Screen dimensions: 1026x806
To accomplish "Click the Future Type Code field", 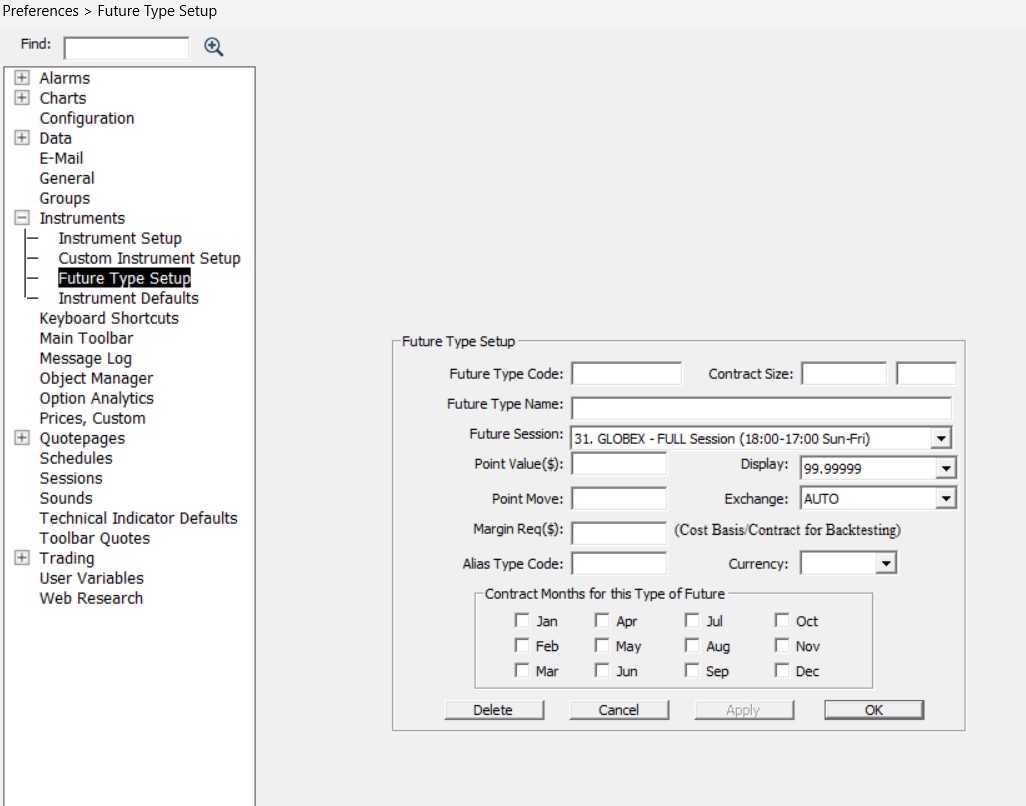I will 626,374.
